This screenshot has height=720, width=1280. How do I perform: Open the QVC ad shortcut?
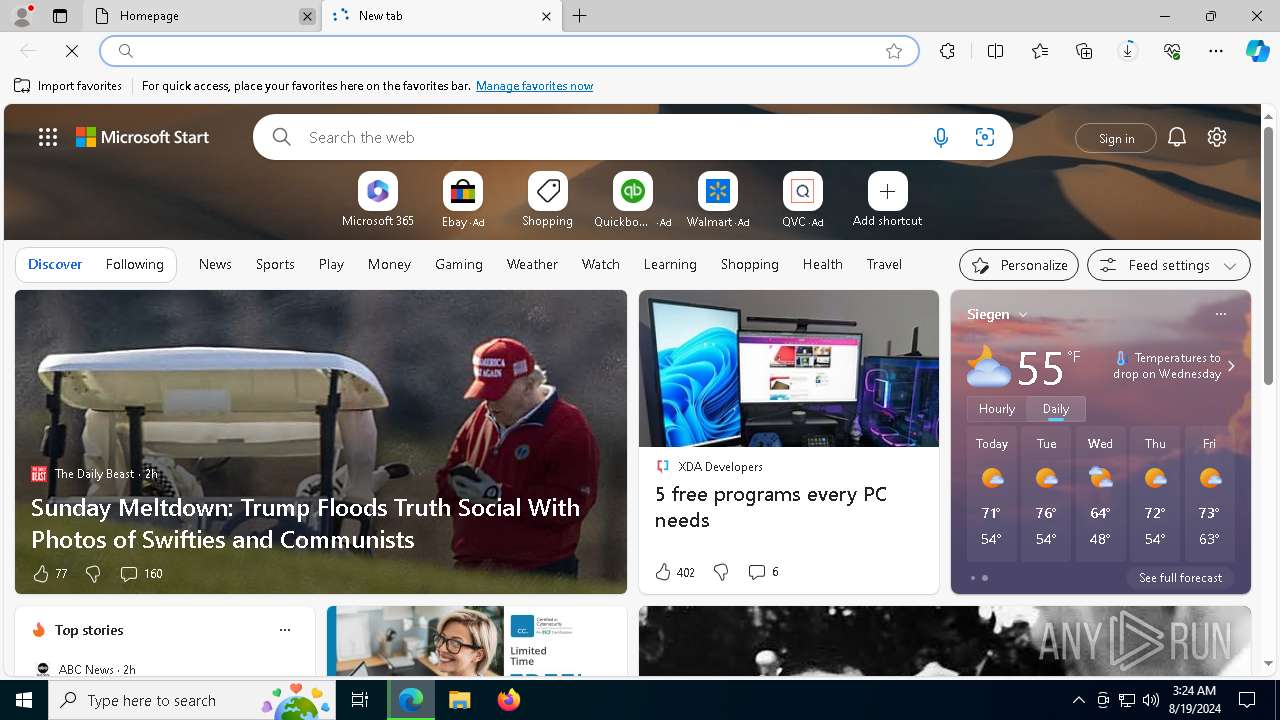pos(802,200)
